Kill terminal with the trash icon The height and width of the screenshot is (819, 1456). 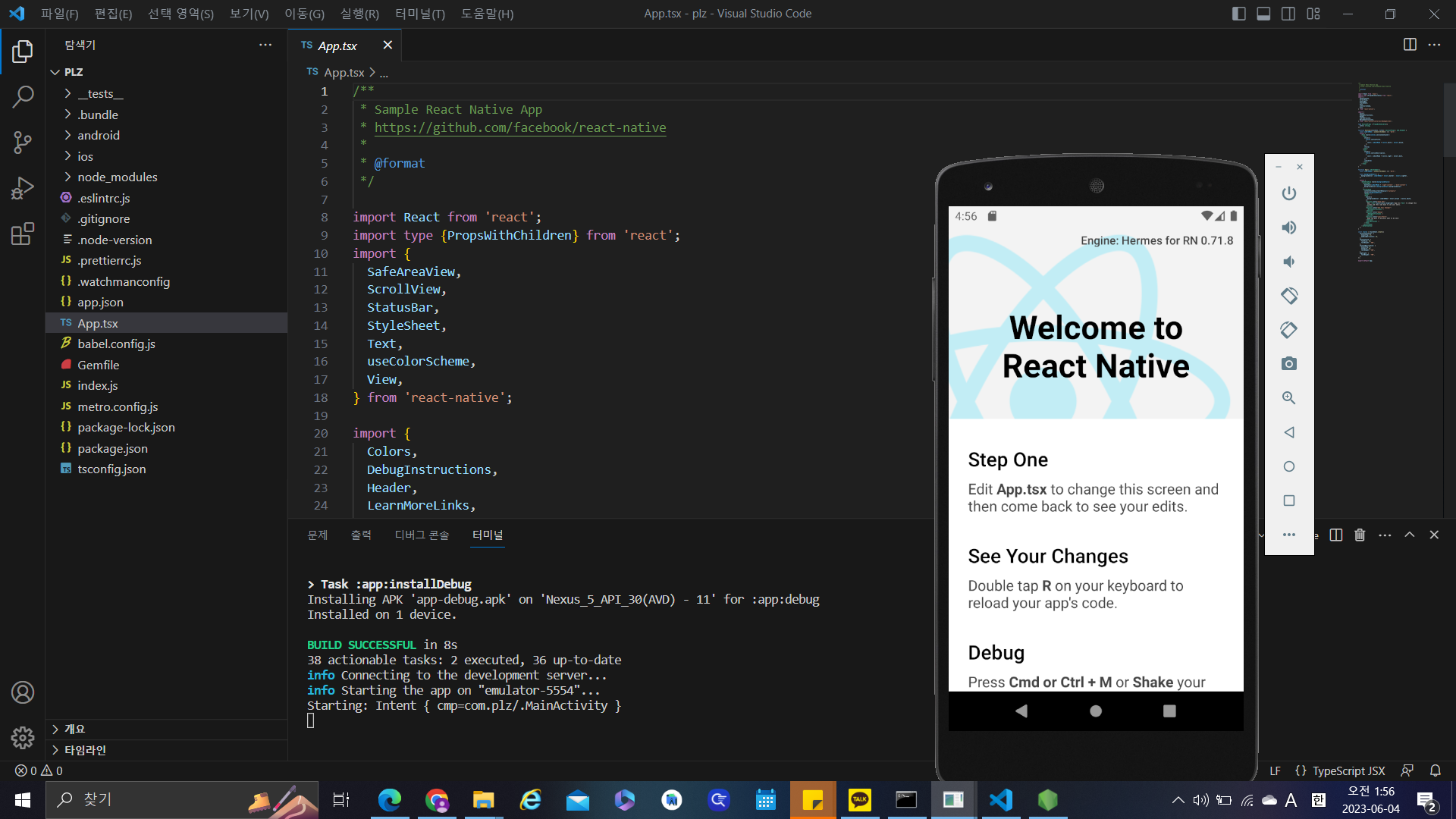(x=1360, y=535)
